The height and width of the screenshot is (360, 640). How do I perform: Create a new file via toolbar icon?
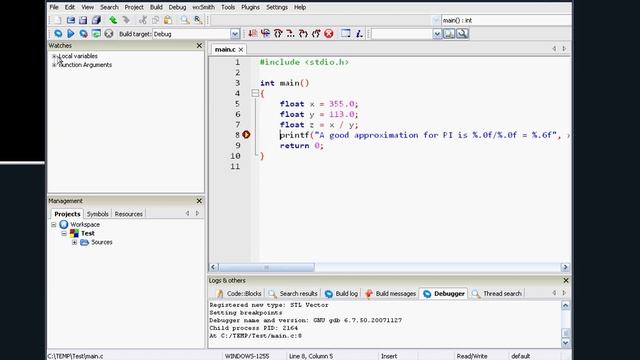[x=58, y=20]
